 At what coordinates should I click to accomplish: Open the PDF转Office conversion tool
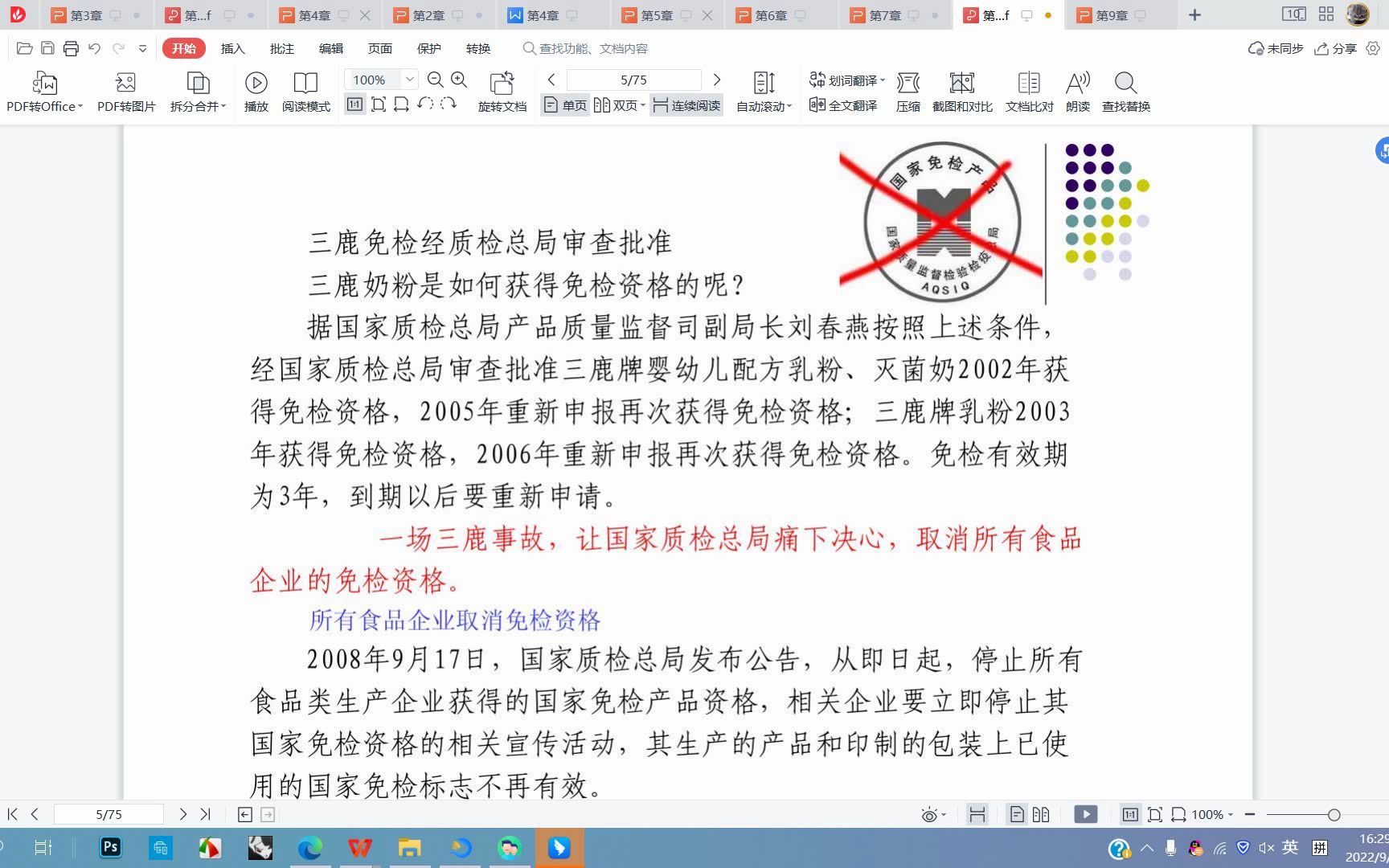tap(44, 92)
